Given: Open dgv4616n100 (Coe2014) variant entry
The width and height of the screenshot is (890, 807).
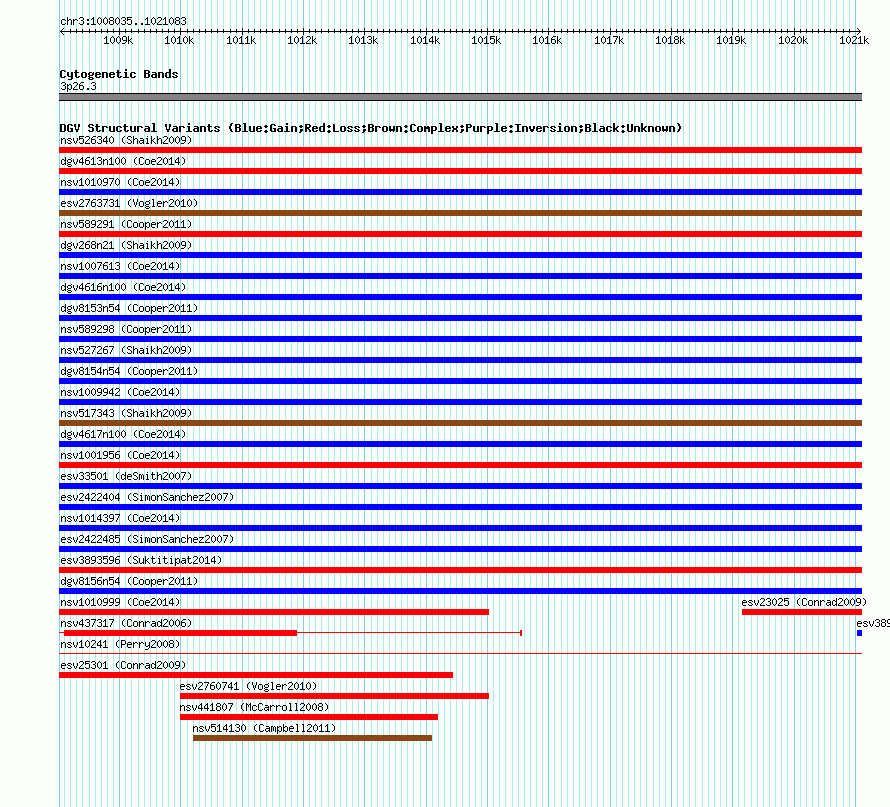Looking at the screenshot, I should click(123, 287).
